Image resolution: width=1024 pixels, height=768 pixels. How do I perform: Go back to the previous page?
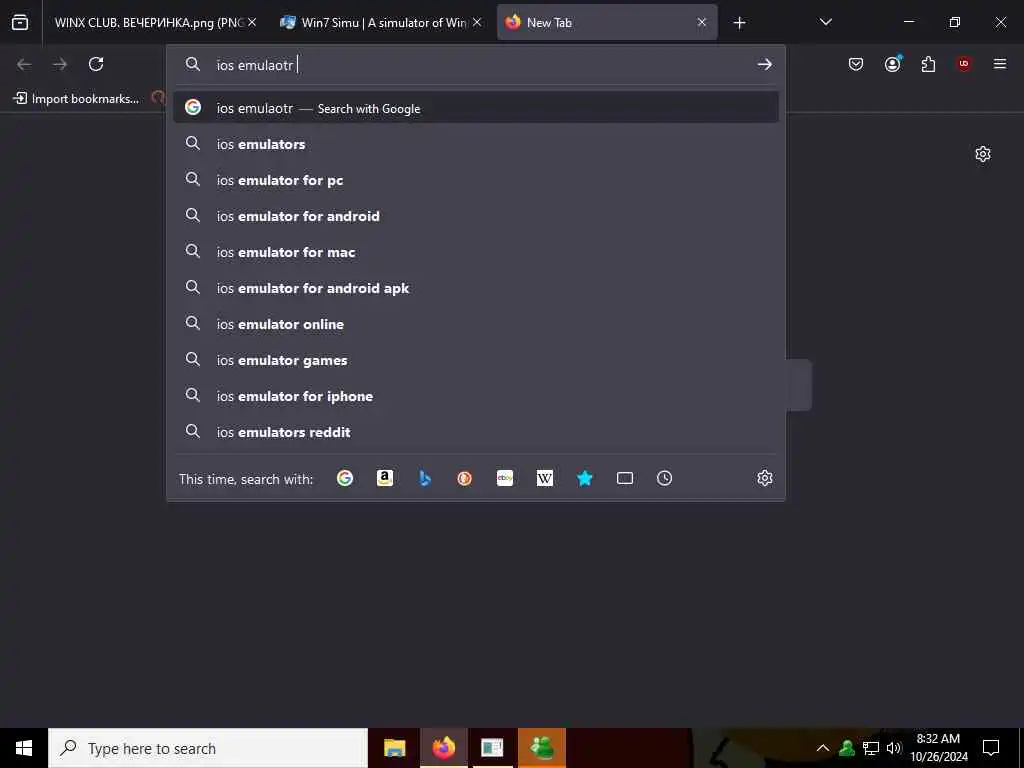pyautogui.click(x=24, y=64)
